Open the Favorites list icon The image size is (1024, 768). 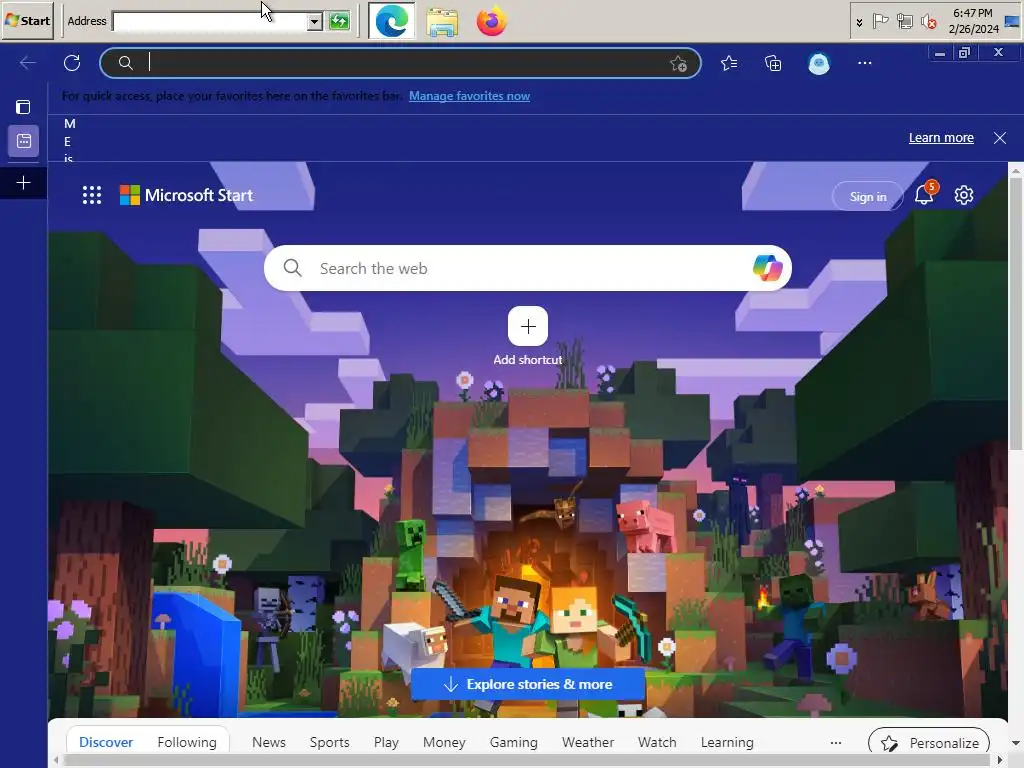(729, 63)
